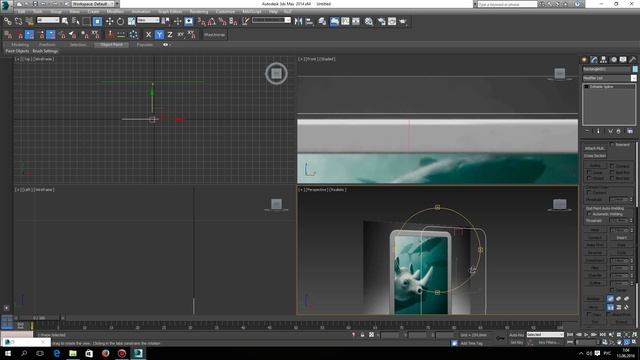The width and height of the screenshot is (640, 360).
Task: Click Configure Modifier Sets icon
Action: (630, 131)
